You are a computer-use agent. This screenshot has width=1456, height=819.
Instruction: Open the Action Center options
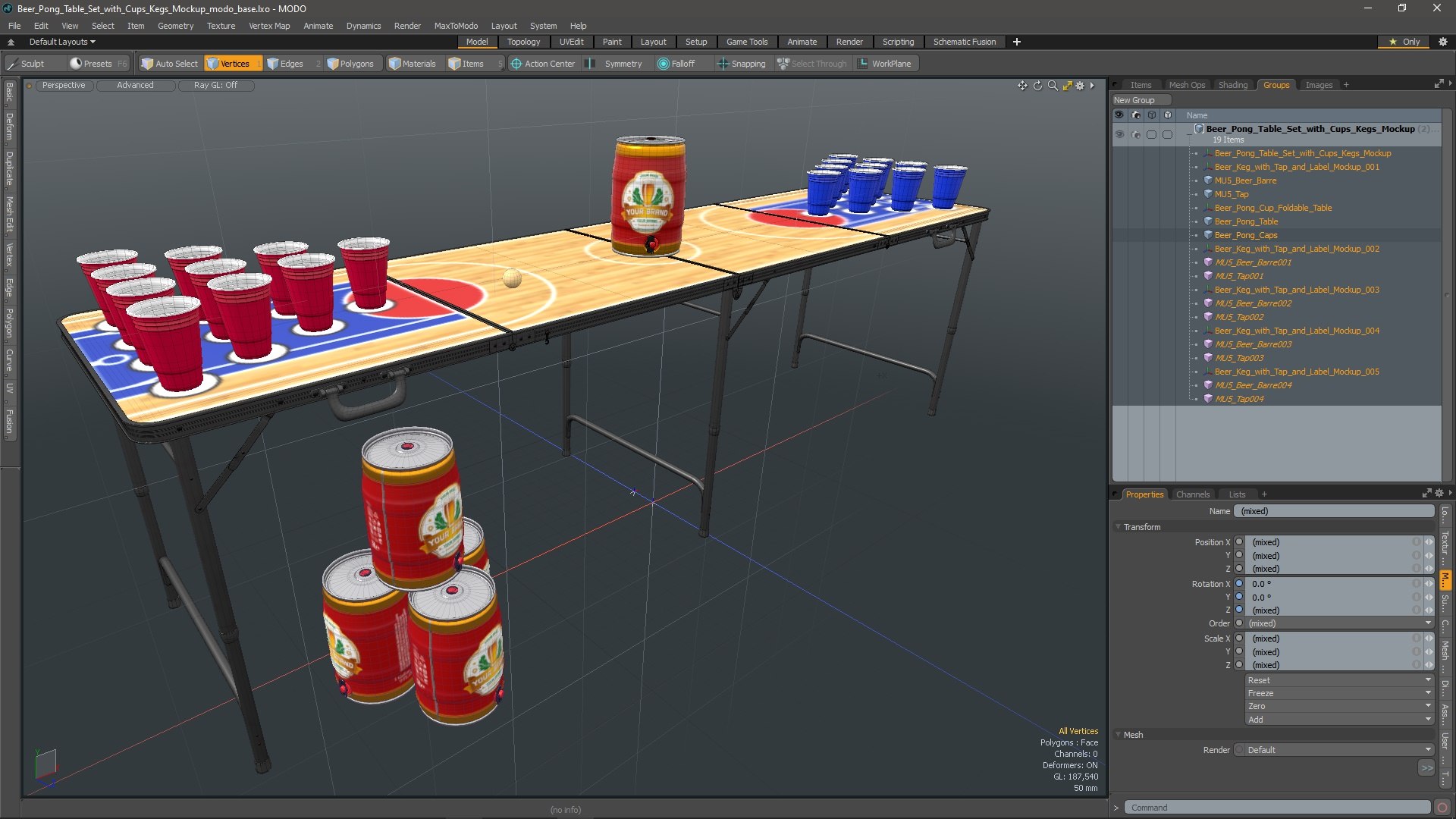543,64
